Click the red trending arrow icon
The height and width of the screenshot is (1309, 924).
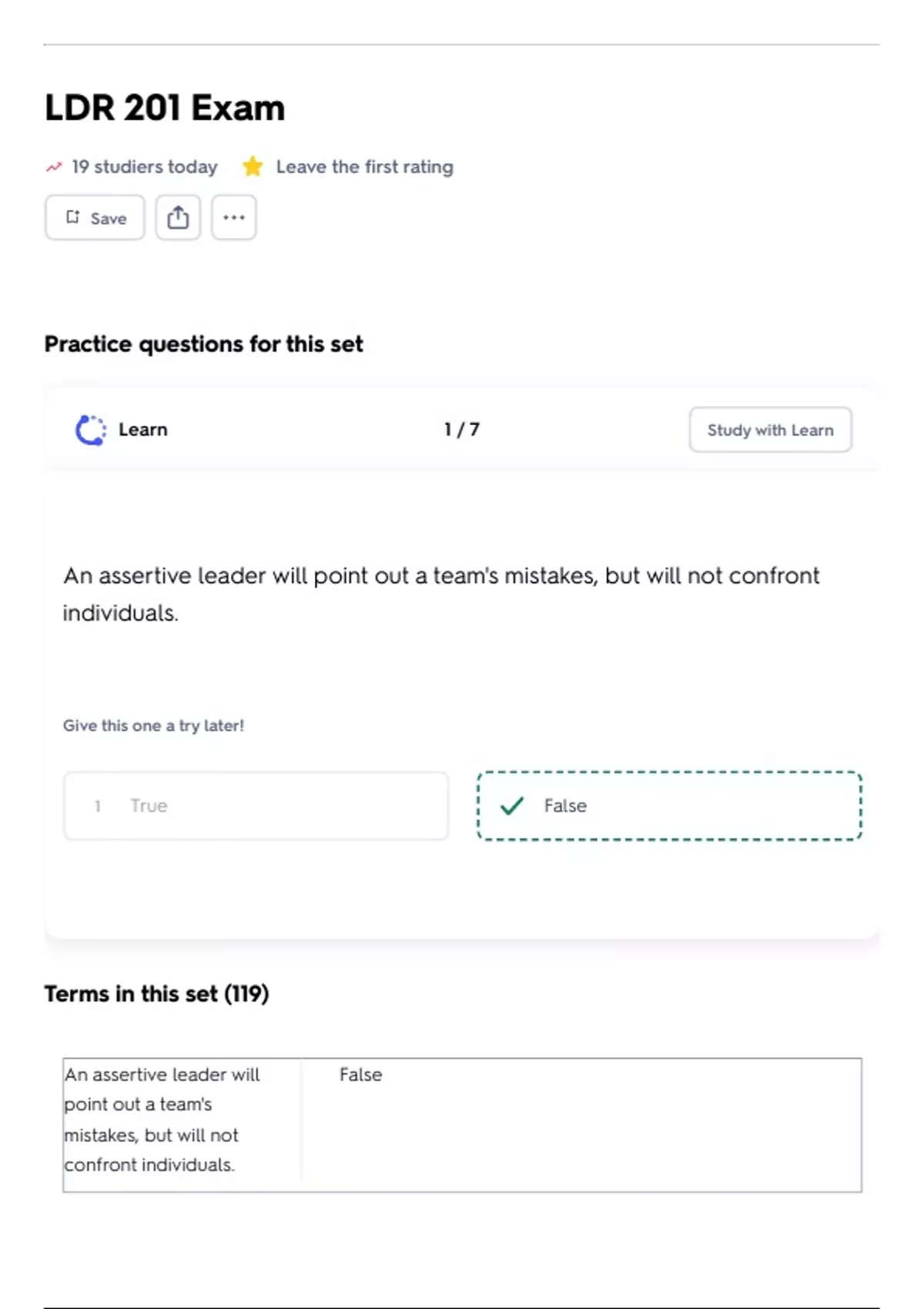[x=54, y=167]
